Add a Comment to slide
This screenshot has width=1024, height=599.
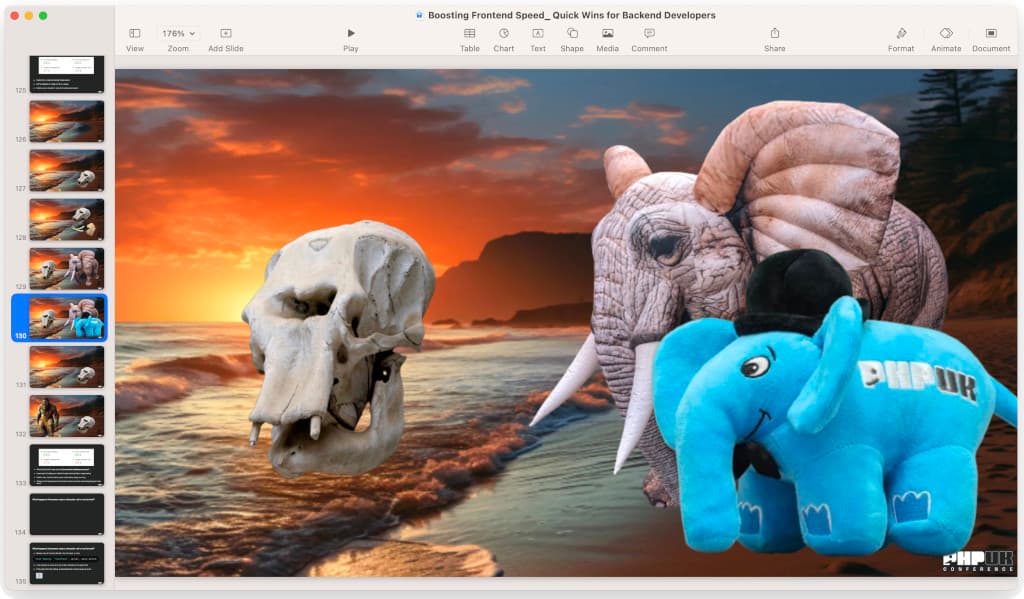click(648, 34)
